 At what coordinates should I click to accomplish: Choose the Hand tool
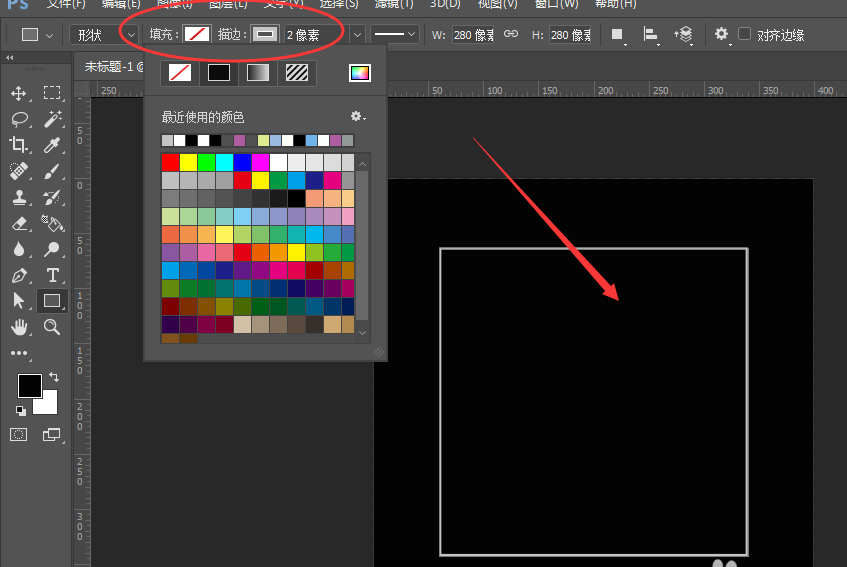coord(18,327)
